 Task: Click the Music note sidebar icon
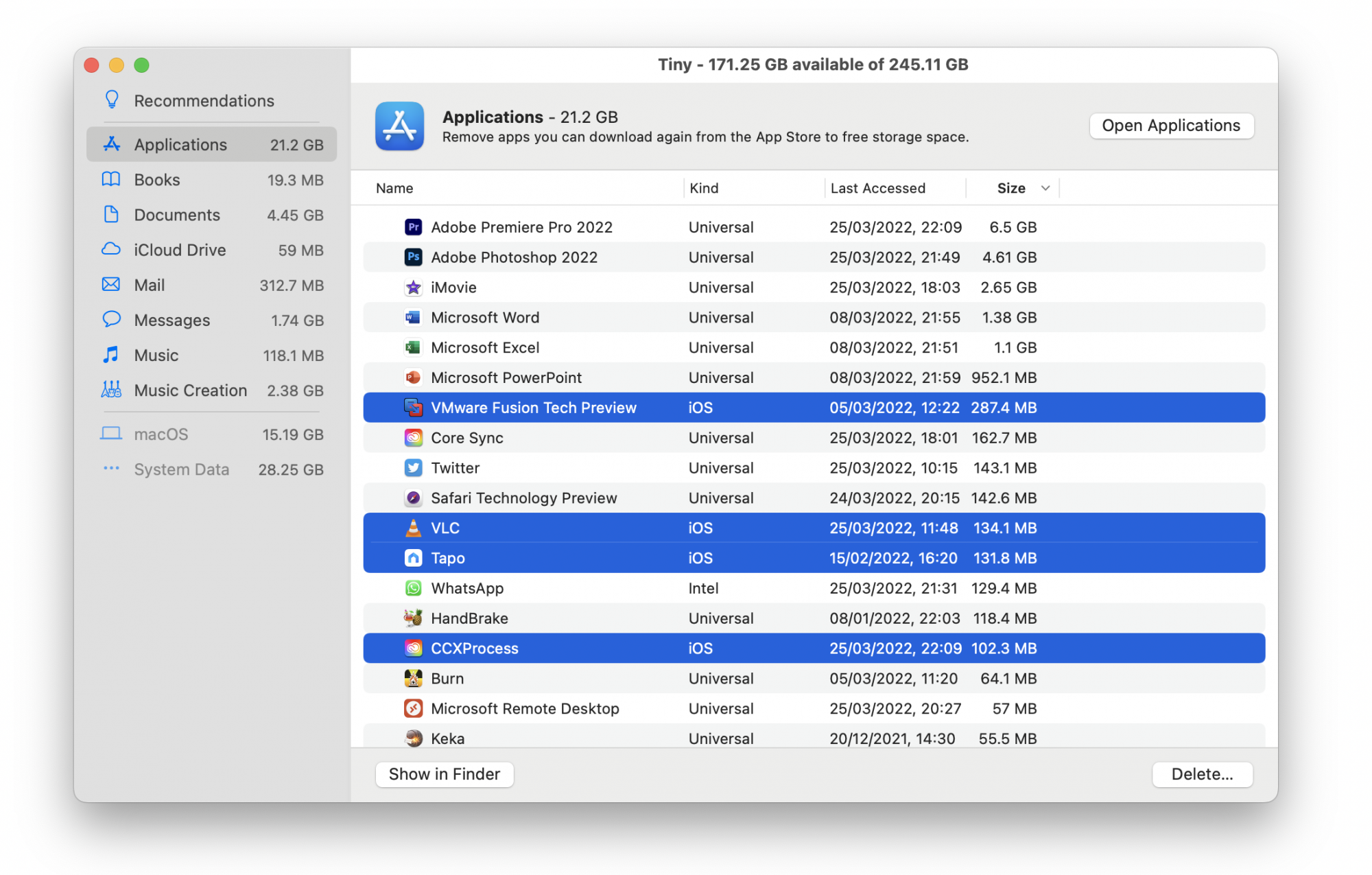coord(111,355)
